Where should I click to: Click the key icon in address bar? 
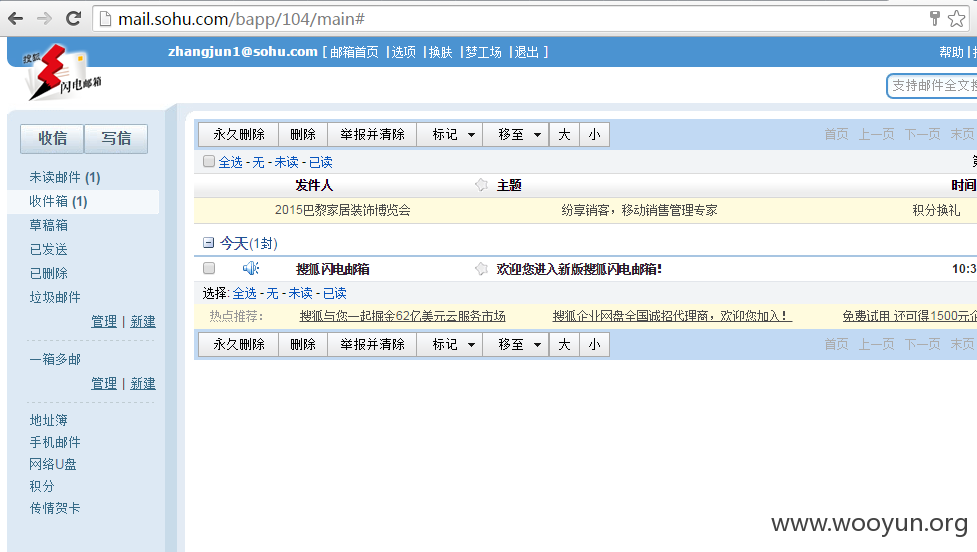coord(935,18)
